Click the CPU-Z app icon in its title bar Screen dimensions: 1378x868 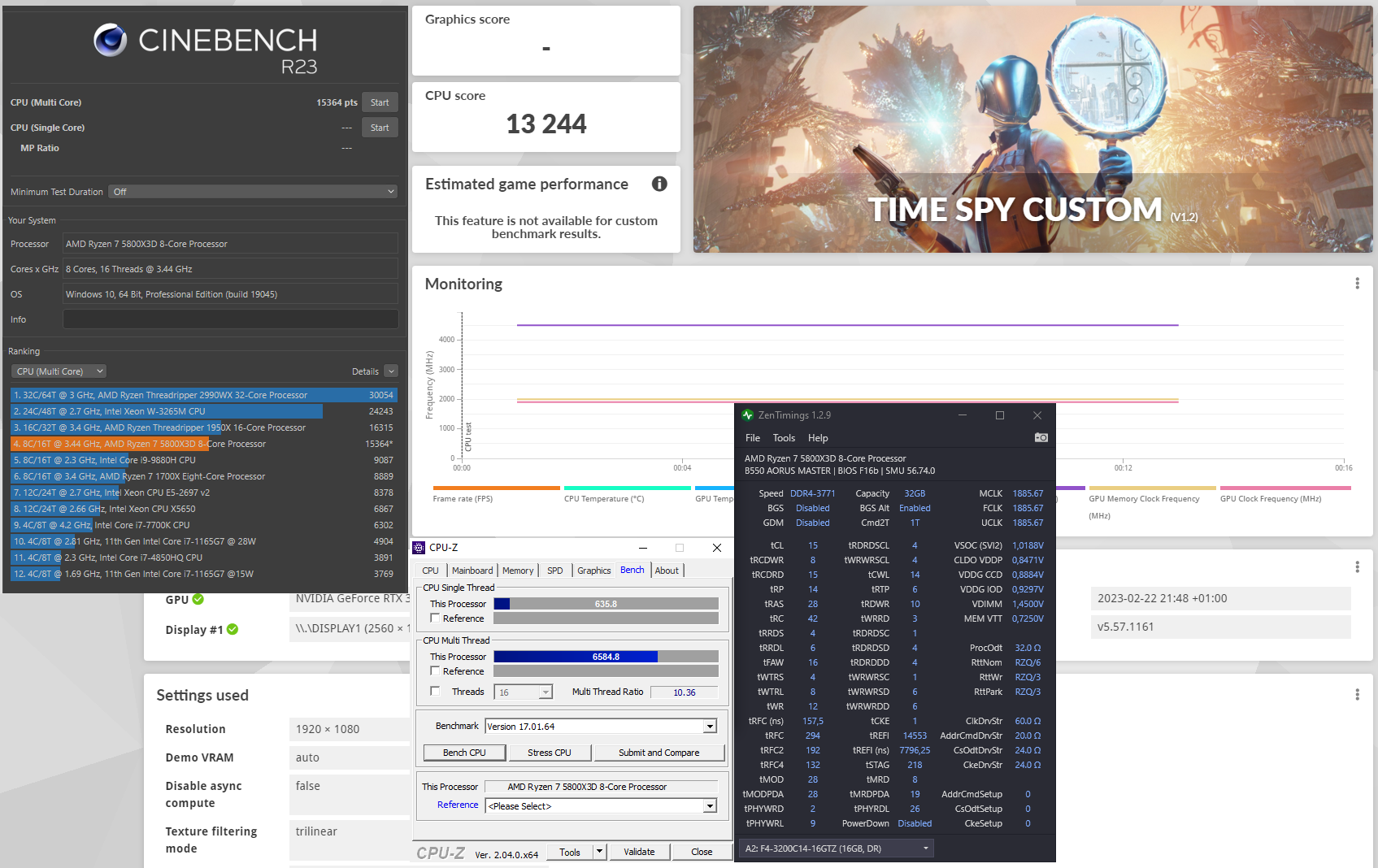pyautogui.click(x=419, y=548)
